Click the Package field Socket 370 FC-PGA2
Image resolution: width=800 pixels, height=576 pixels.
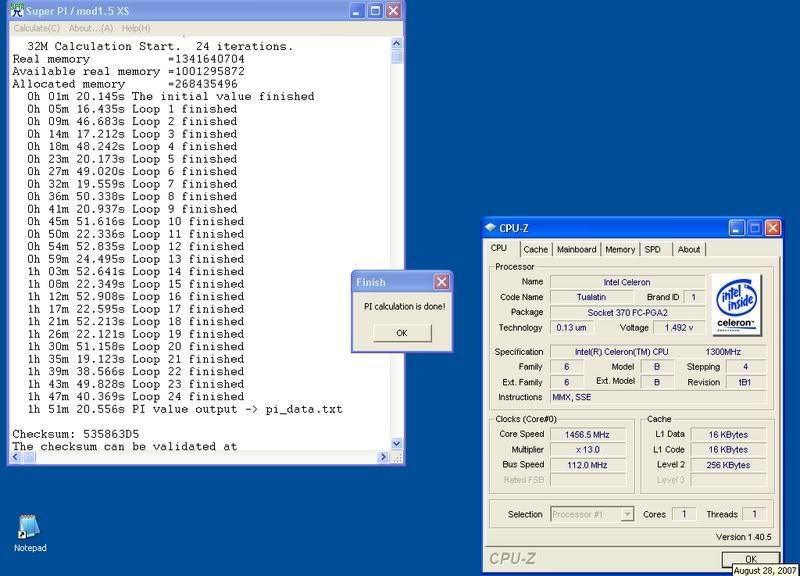click(628, 312)
